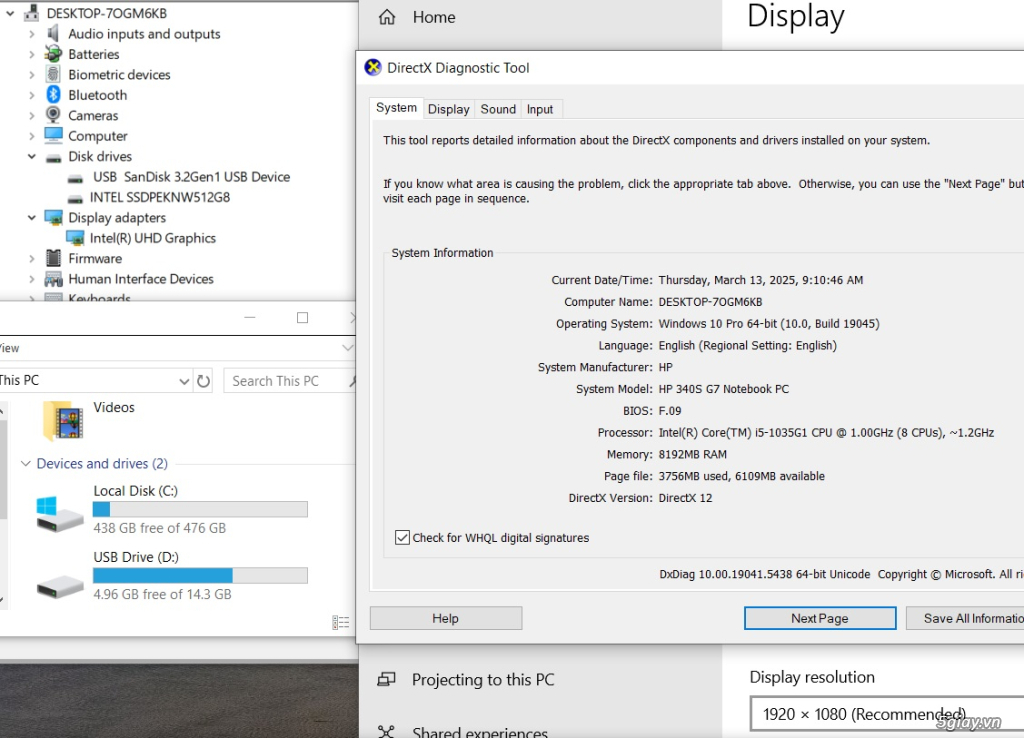Click the details view icon in File Explorer
The width and height of the screenshot is (1024, 738).
point(340,622)
